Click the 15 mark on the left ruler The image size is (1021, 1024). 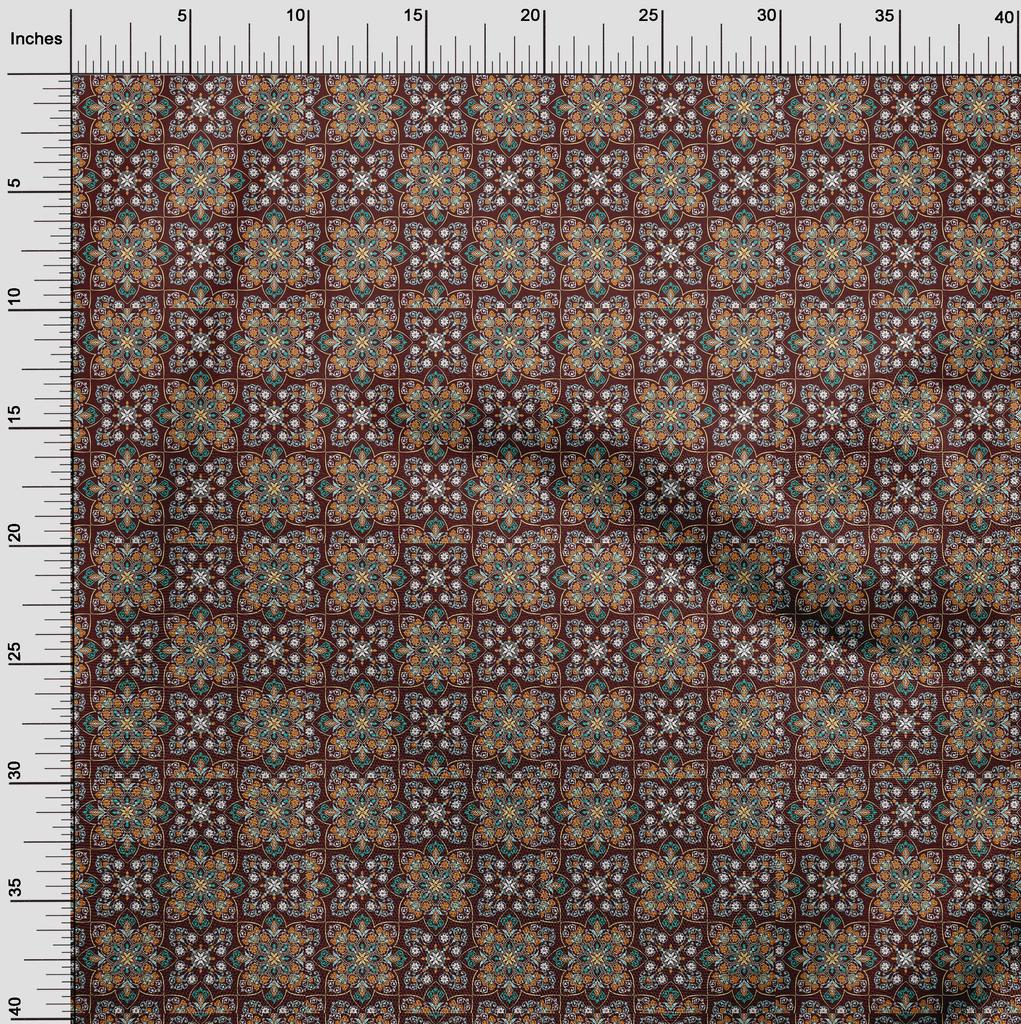15,416
